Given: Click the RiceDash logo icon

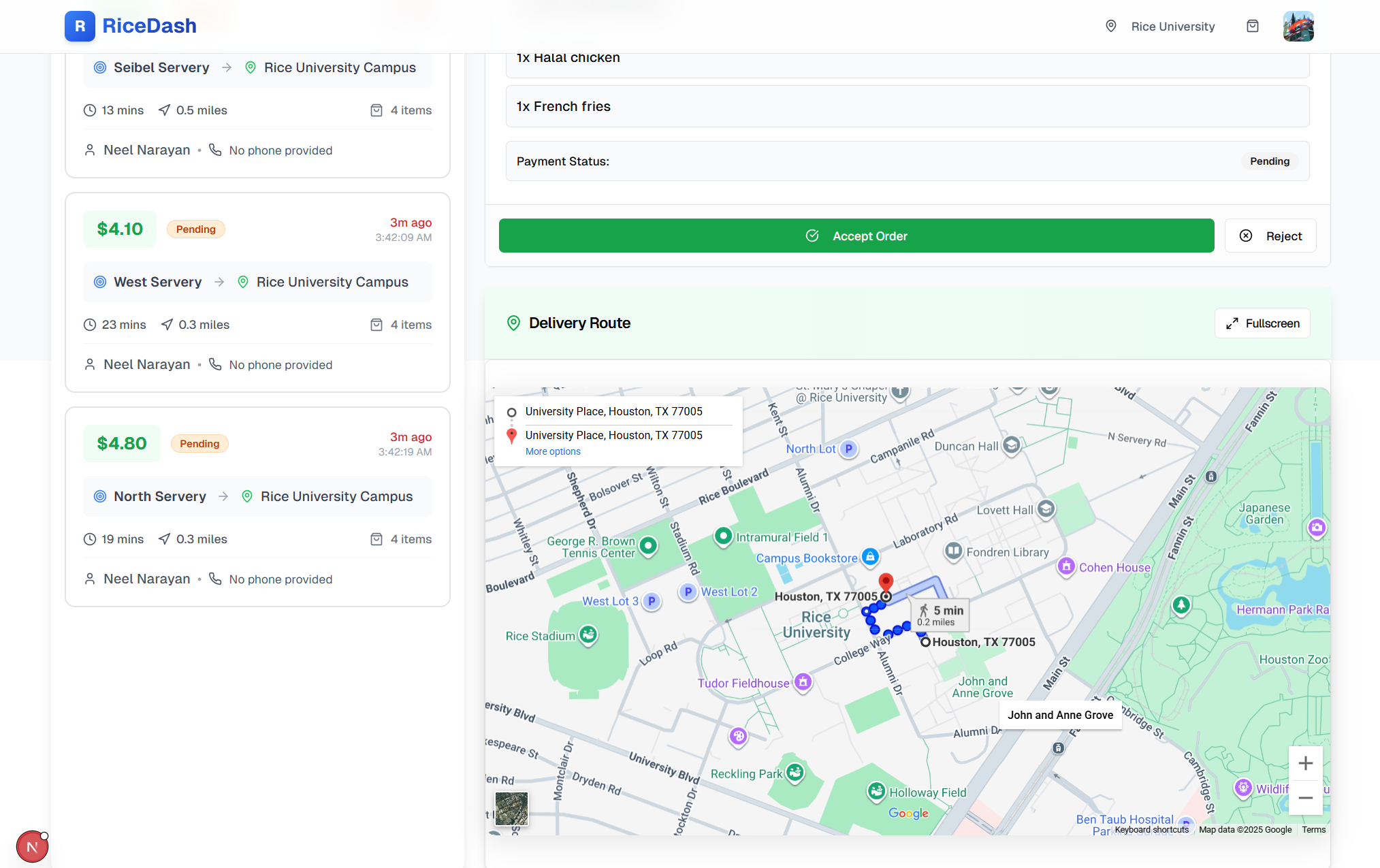Looking at the screenshot, I should pyautogui.click(x=80, y=27).
